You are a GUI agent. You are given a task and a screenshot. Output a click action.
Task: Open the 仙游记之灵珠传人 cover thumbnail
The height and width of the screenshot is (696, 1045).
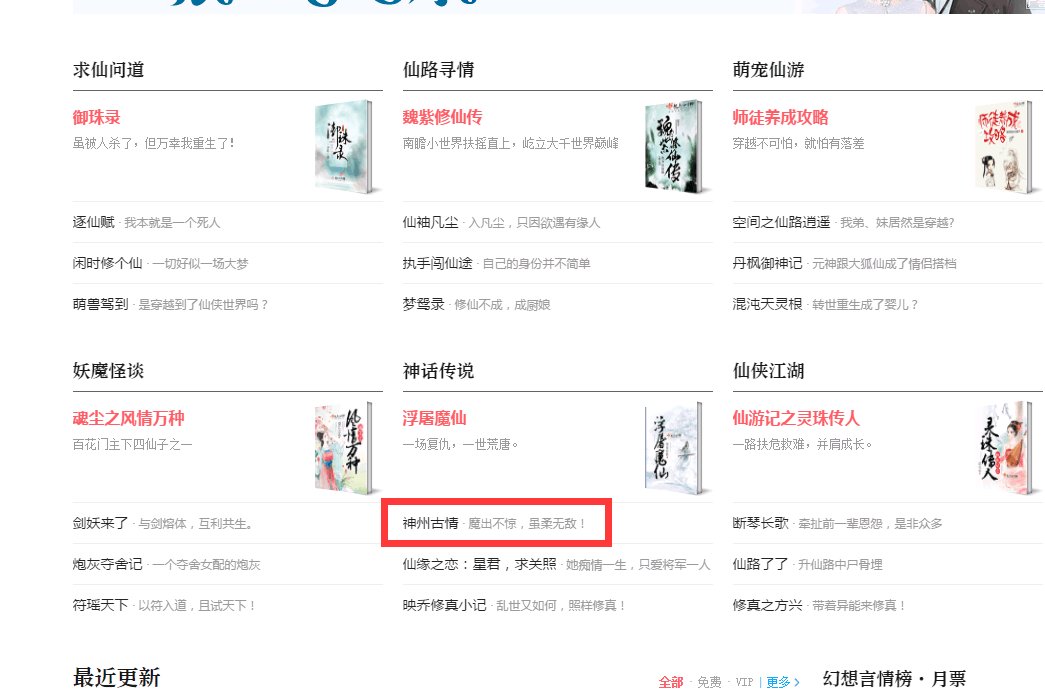click(1003, 447)
